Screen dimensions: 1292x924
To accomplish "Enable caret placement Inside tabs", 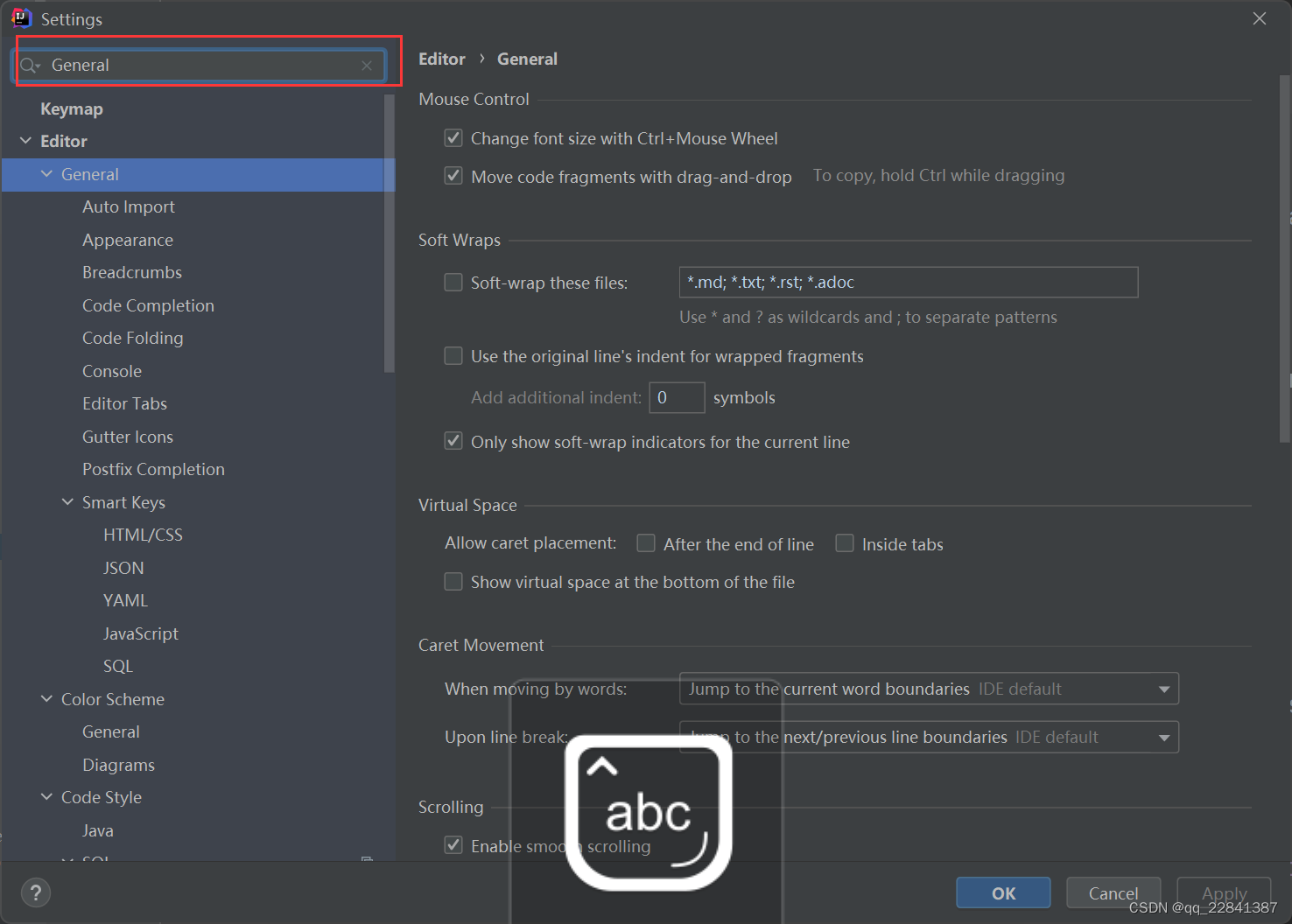I will (x=845, y=543).
